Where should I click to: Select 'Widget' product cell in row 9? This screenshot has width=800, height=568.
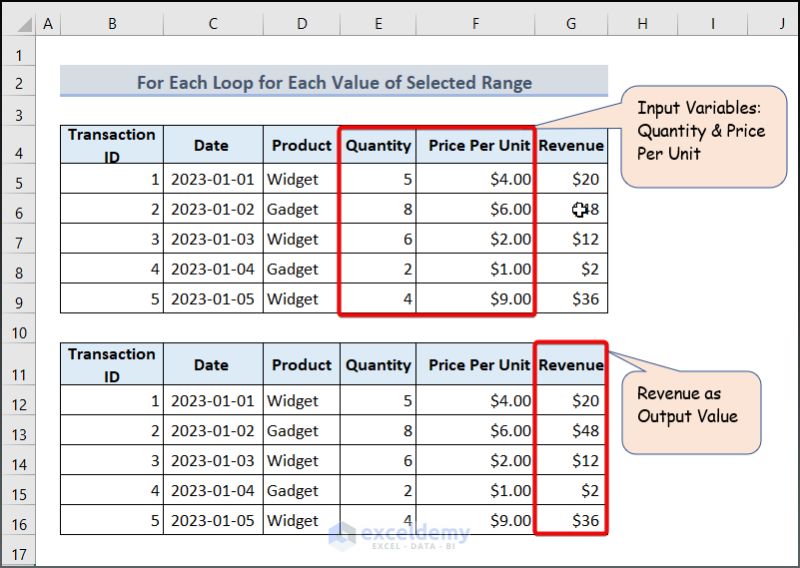302,299
